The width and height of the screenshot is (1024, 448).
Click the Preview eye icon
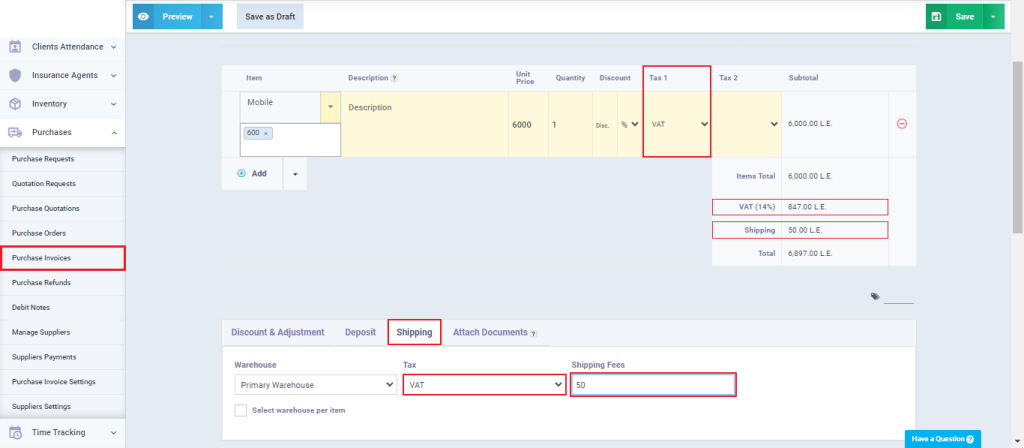(143, 17)
